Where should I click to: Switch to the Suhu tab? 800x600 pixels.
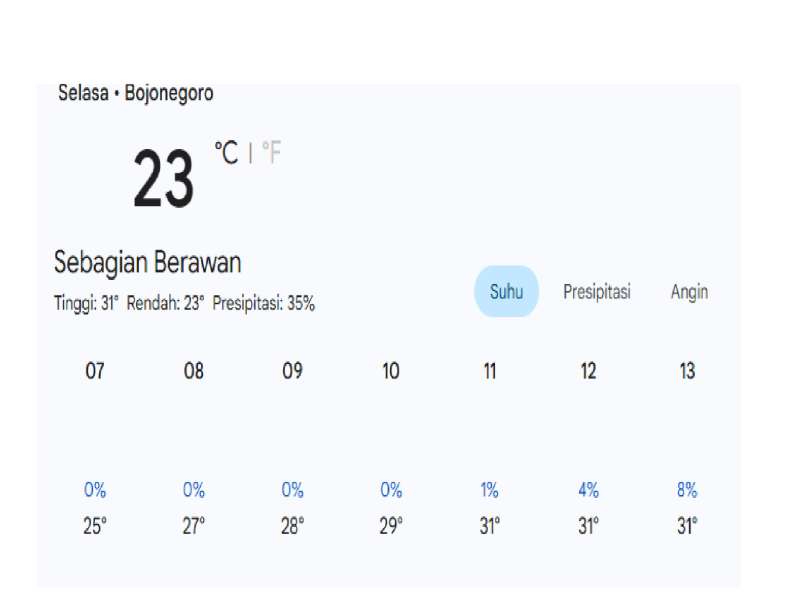506,292
